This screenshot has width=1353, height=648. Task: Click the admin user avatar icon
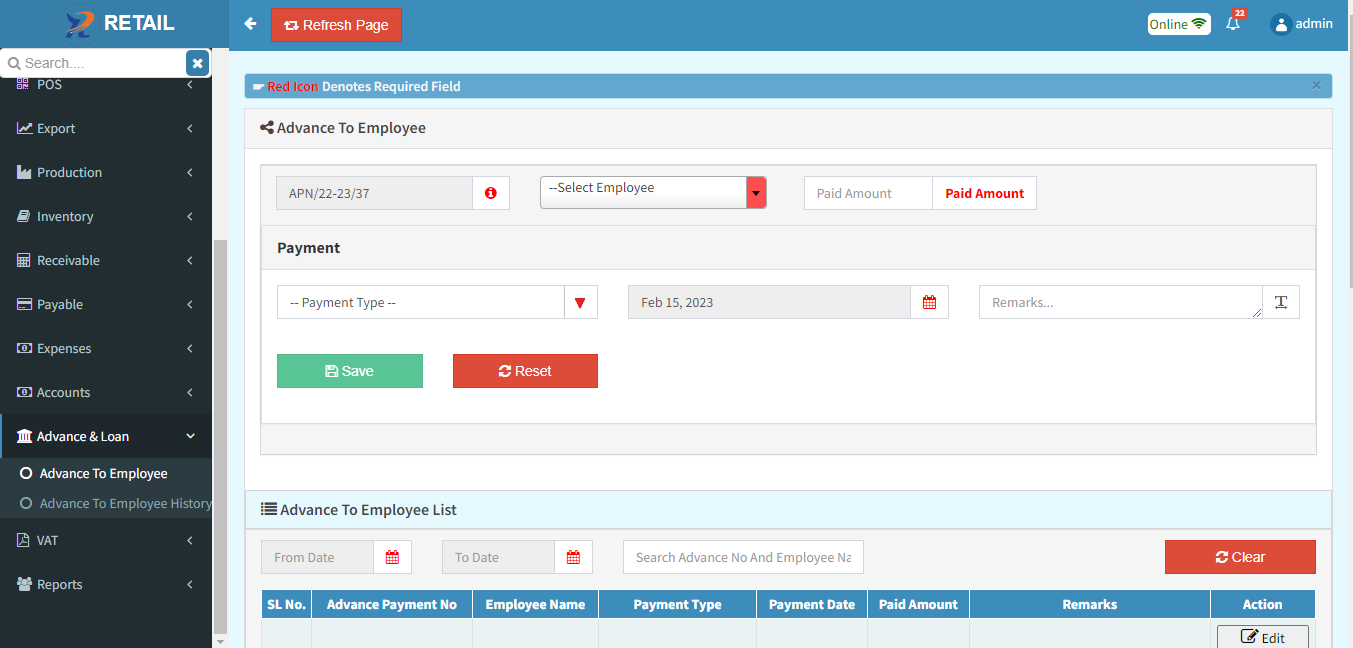[x=1280, y=24]
